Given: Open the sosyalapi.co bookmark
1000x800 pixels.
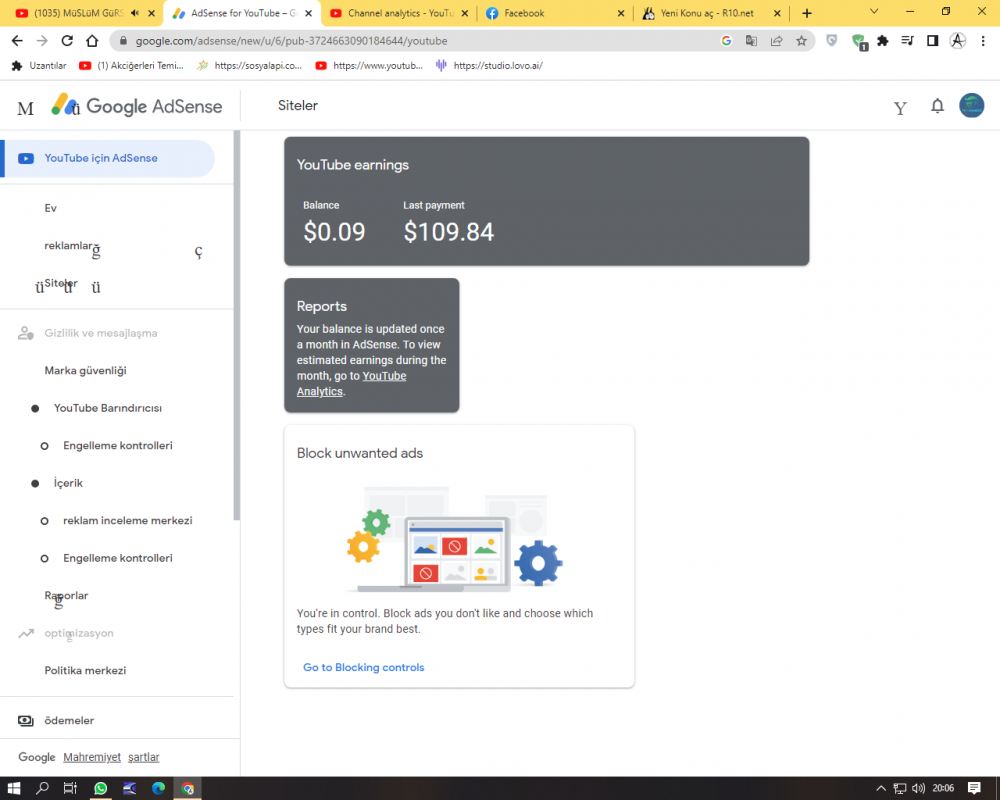Looking at the screenshot, I should click(x=249, y=66).
